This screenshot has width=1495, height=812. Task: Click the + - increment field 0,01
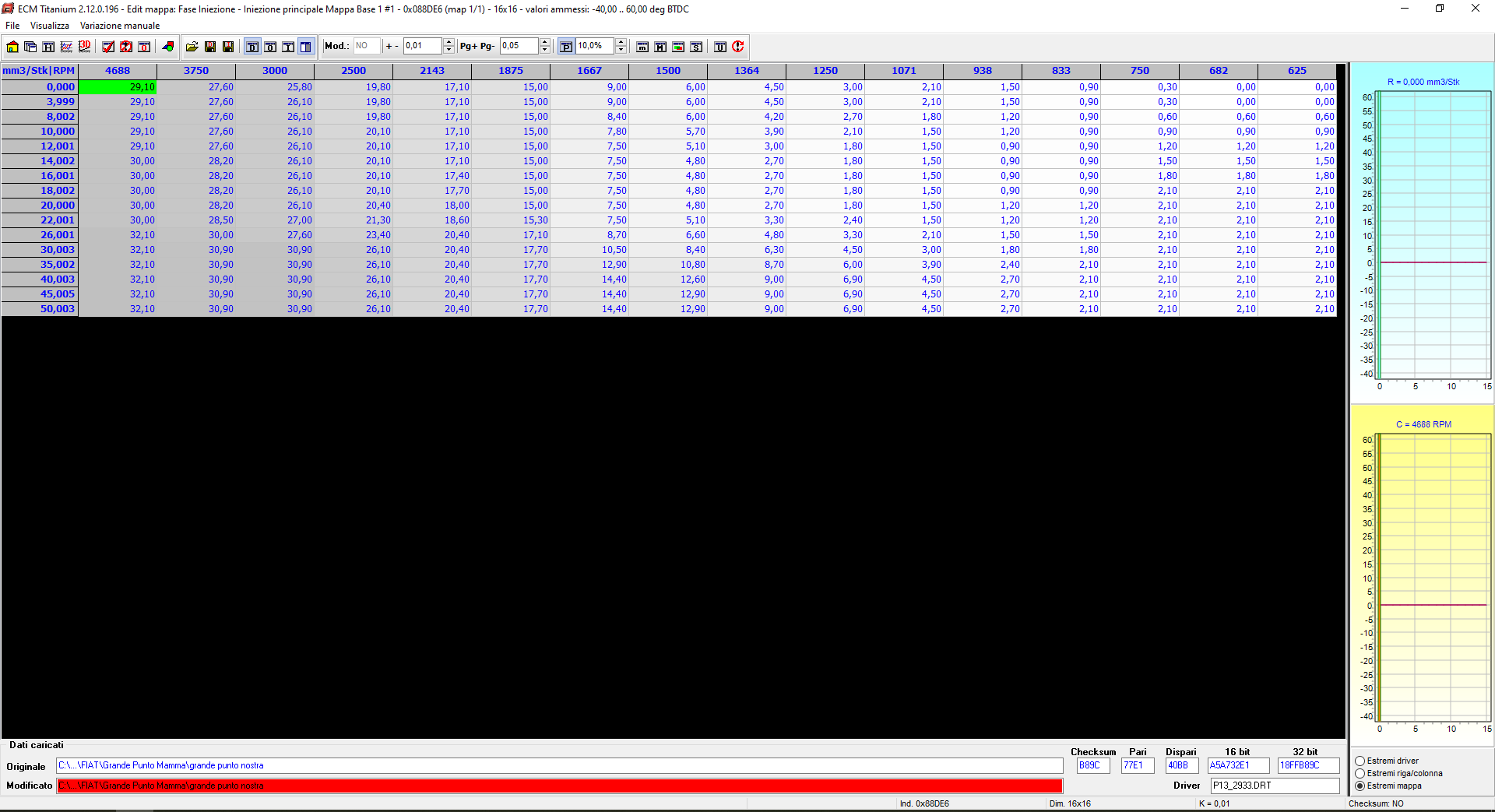tap(423, 46)
